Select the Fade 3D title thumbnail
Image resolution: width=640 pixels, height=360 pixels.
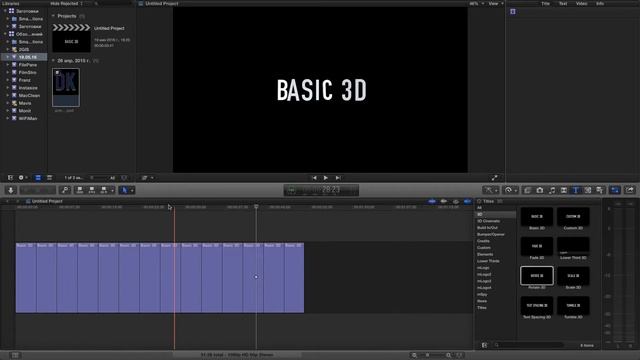tap(537, 246)
